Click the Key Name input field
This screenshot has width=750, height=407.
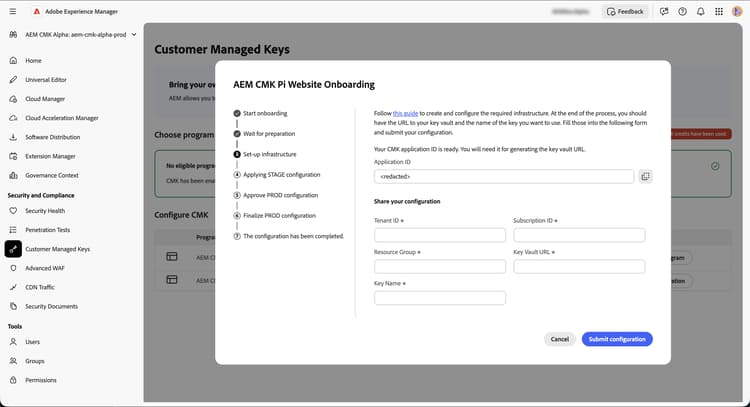click(x=440, y=298)
